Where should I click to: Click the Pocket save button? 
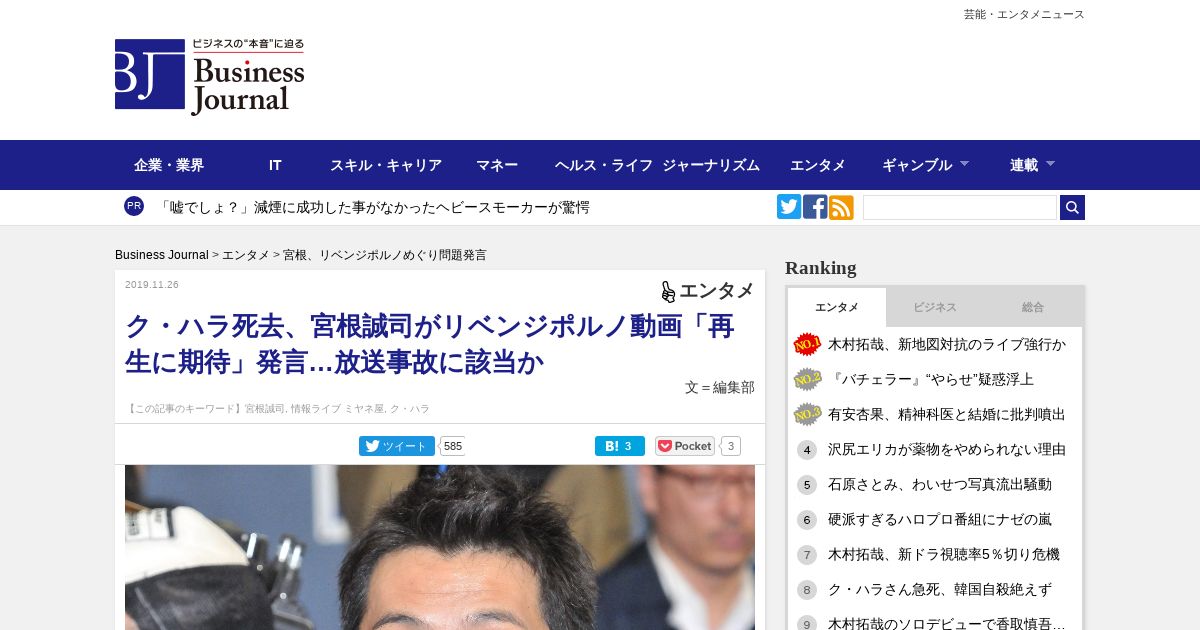685,446
